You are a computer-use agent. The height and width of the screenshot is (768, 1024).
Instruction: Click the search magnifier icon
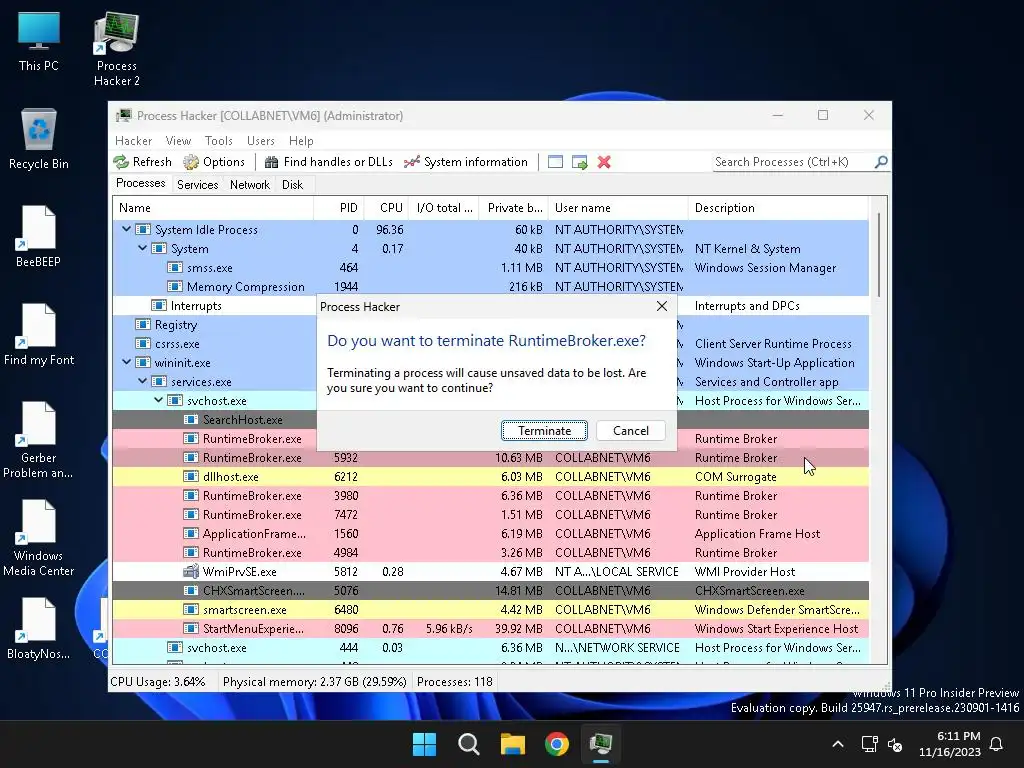[x=881, y=161]
